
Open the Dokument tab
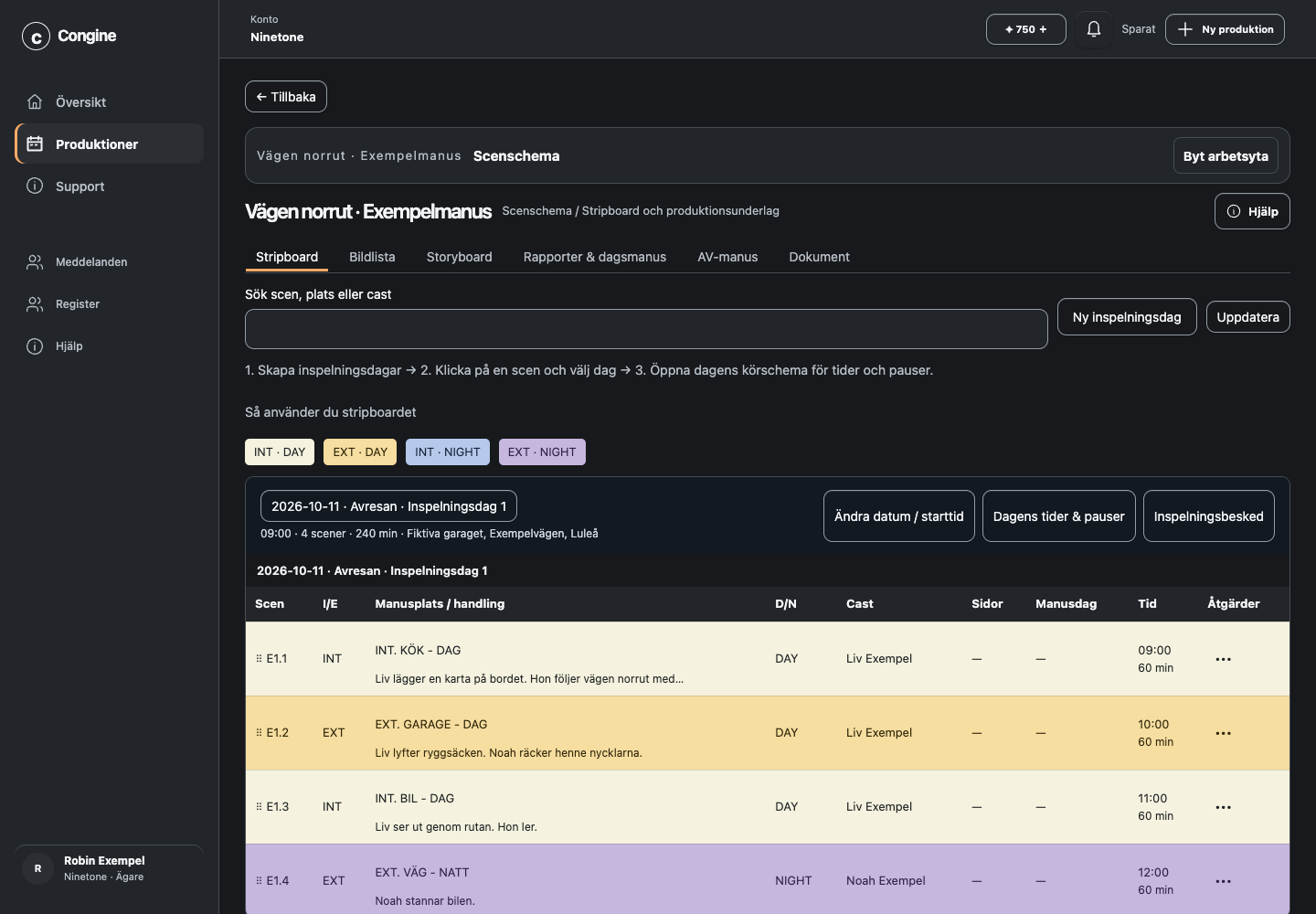coord(820,257)
